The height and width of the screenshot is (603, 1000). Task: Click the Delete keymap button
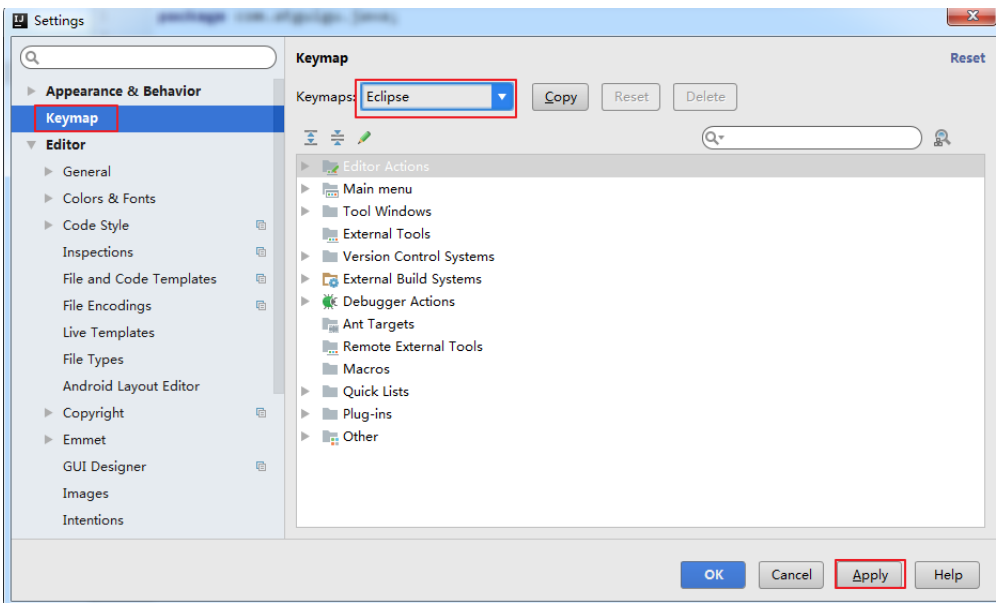(x=705, y=97)
